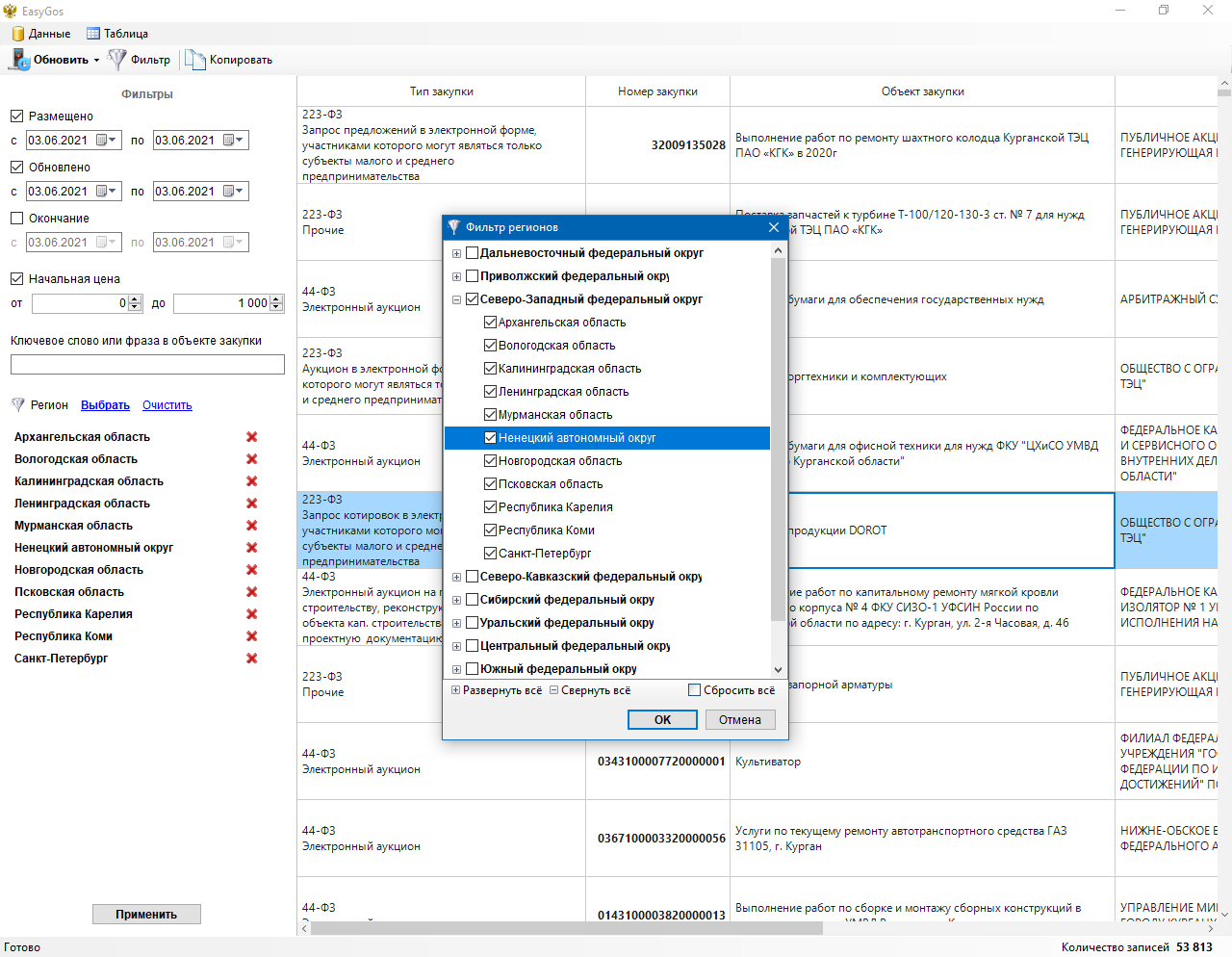
Task: Remove Вологодская область with red X
Action: 252,459
